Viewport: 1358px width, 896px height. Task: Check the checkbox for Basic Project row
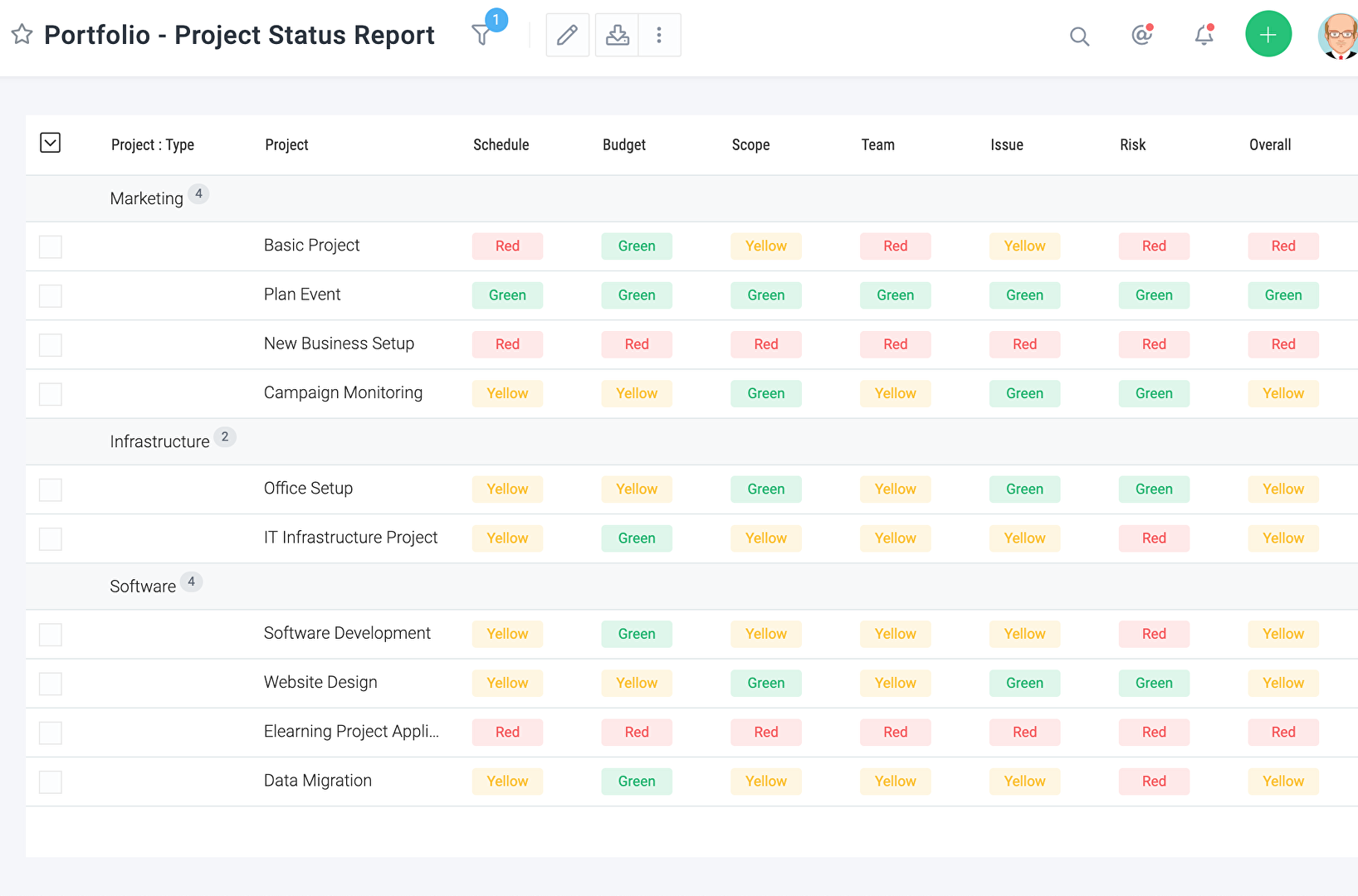[x=51, y=246]
